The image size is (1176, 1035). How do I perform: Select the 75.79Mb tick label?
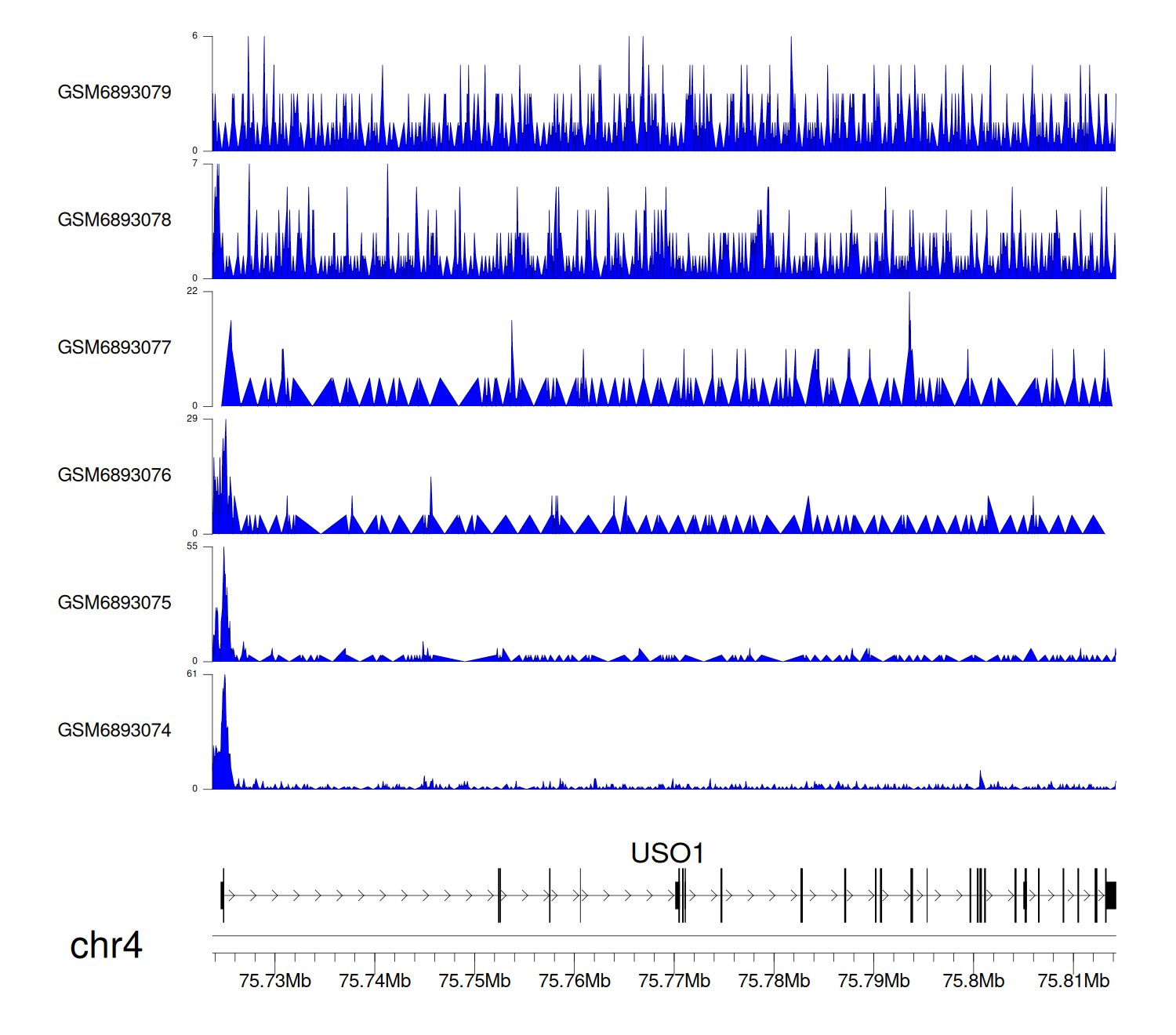(x=873, y=981)
